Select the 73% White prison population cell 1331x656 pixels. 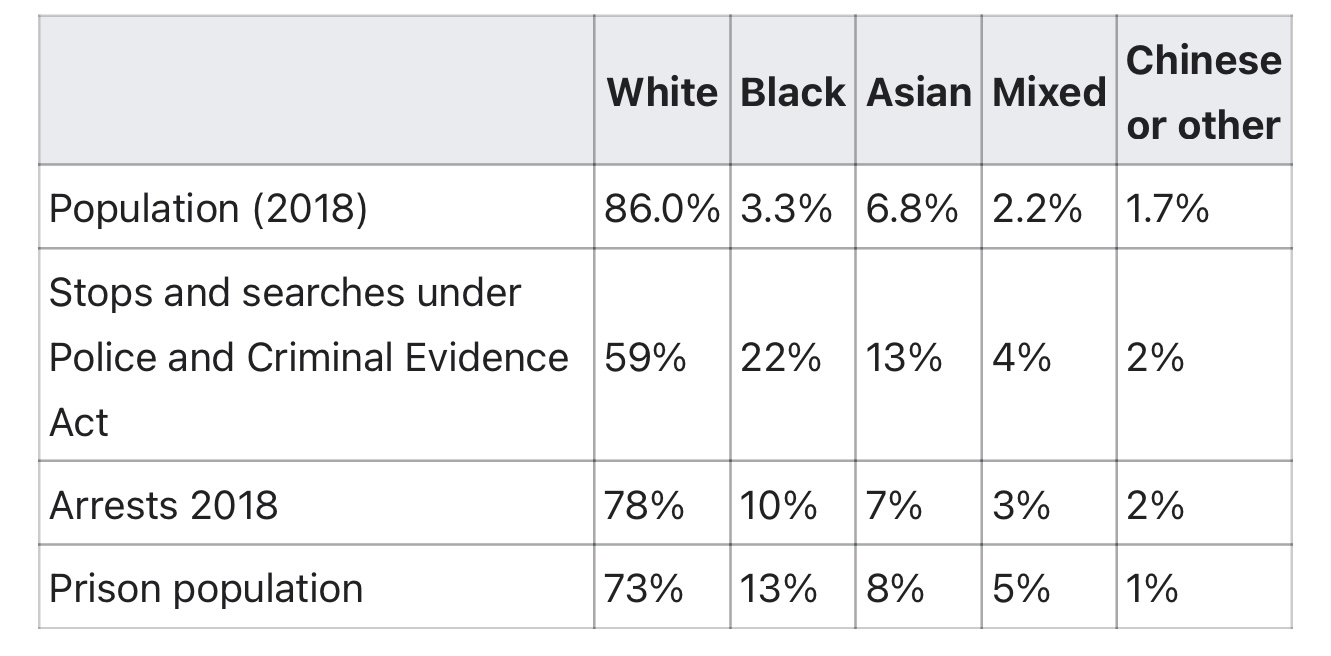[x=645, y=588]
